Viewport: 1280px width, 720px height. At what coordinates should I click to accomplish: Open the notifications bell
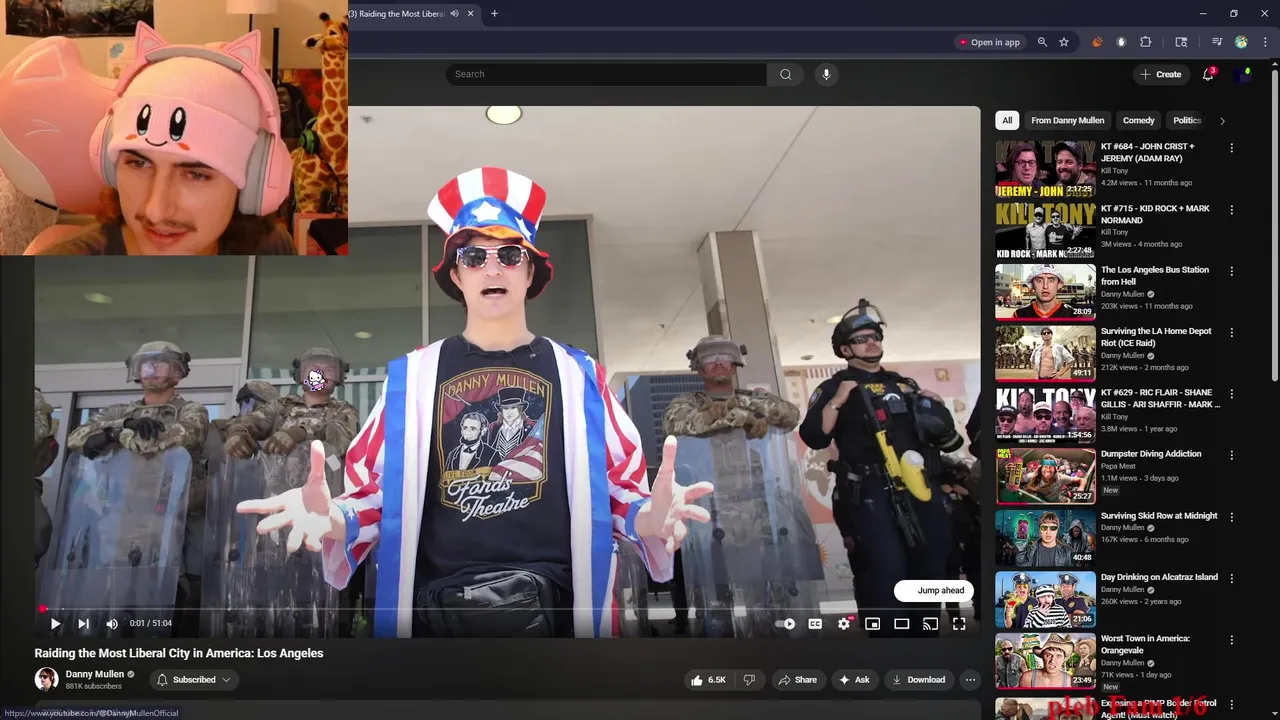click(1208, 74)
